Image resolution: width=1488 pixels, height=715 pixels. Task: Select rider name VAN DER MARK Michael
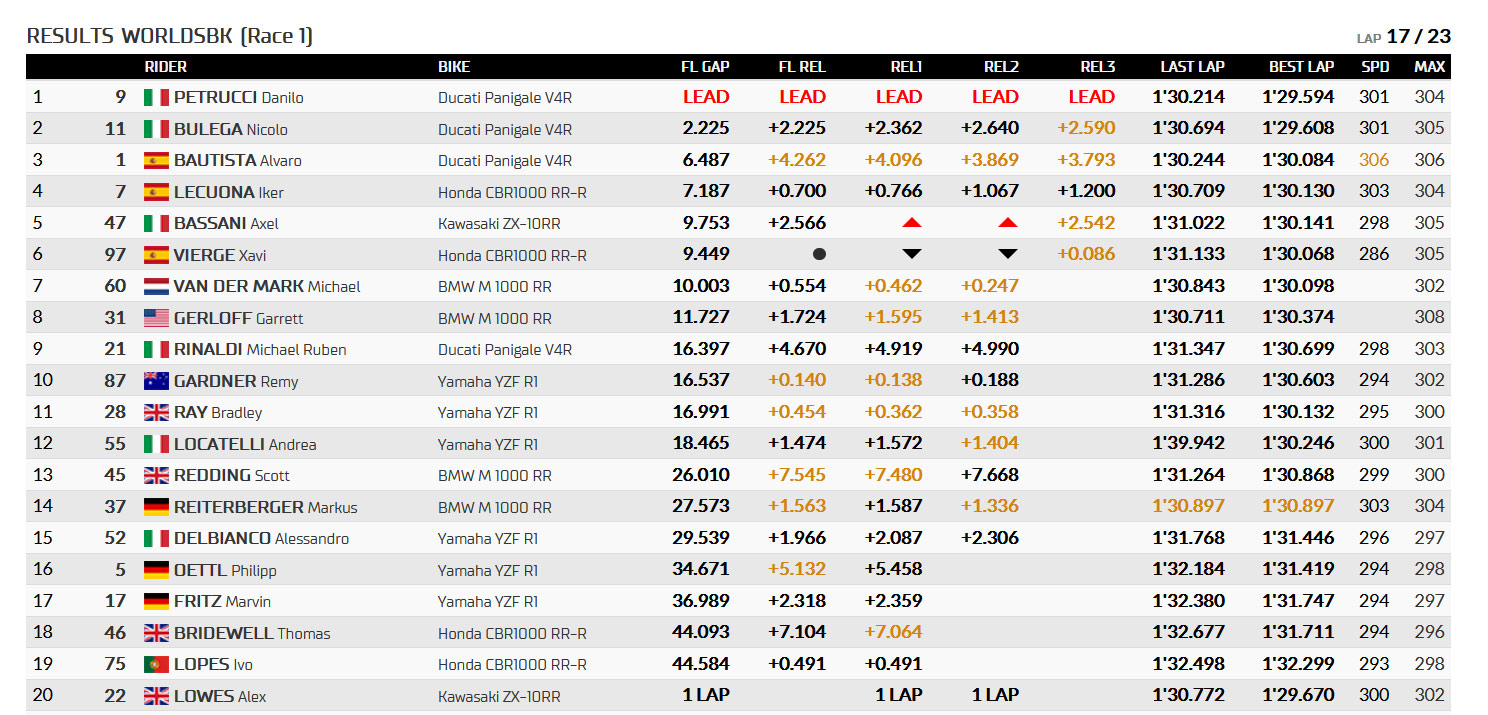point(267,286)
